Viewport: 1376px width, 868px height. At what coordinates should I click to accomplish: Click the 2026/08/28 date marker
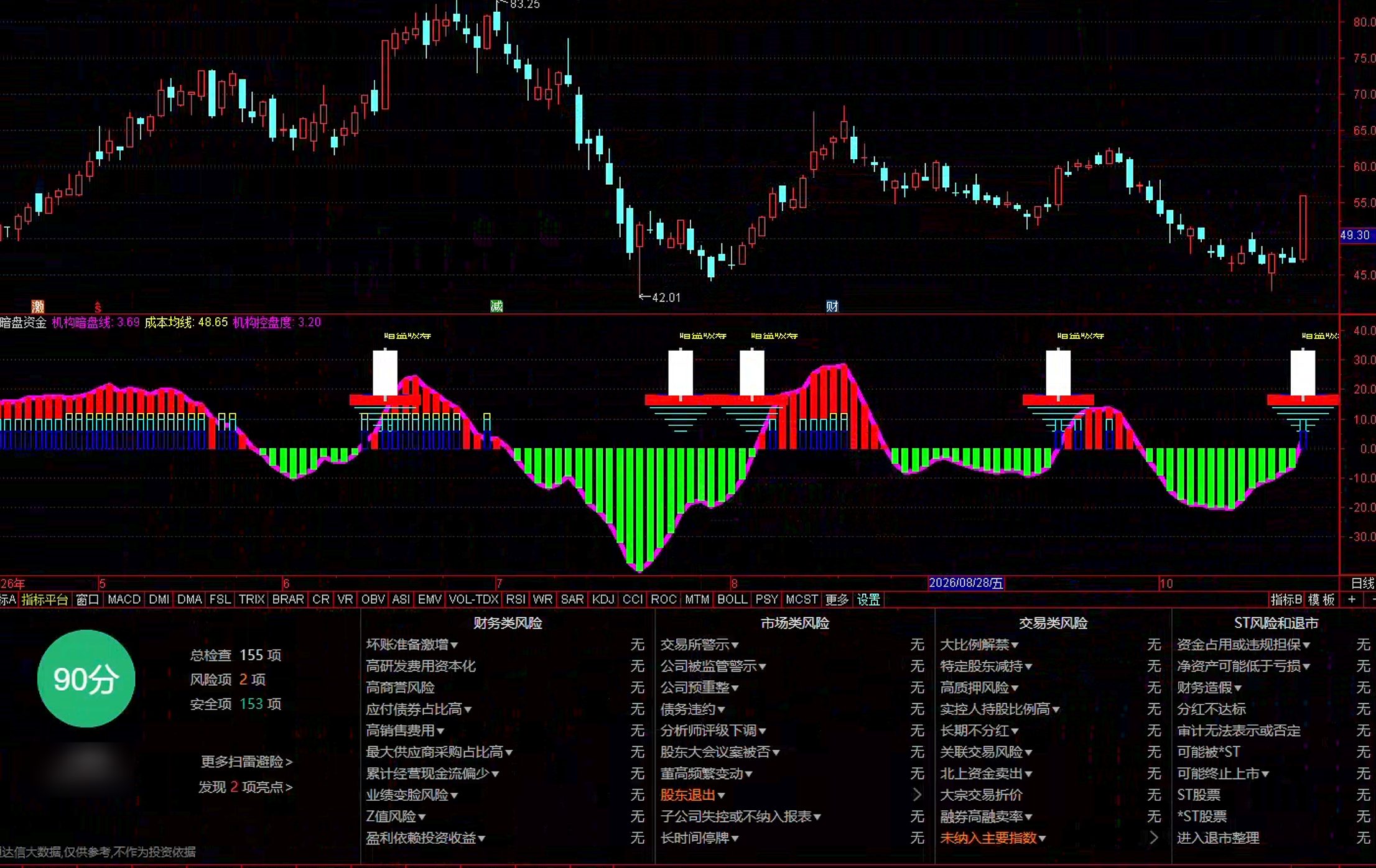tap(965, 583)
